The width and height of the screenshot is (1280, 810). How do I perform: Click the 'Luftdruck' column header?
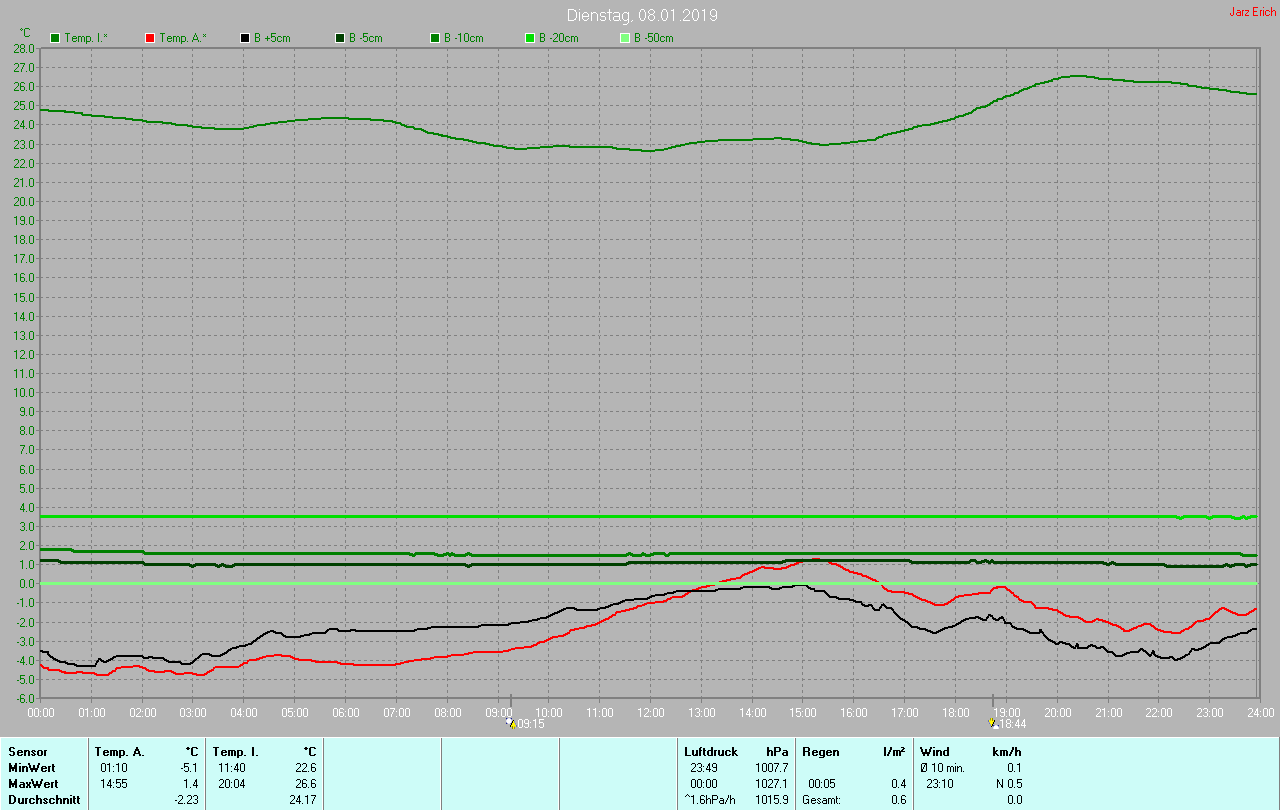click(x=711, y=751)
